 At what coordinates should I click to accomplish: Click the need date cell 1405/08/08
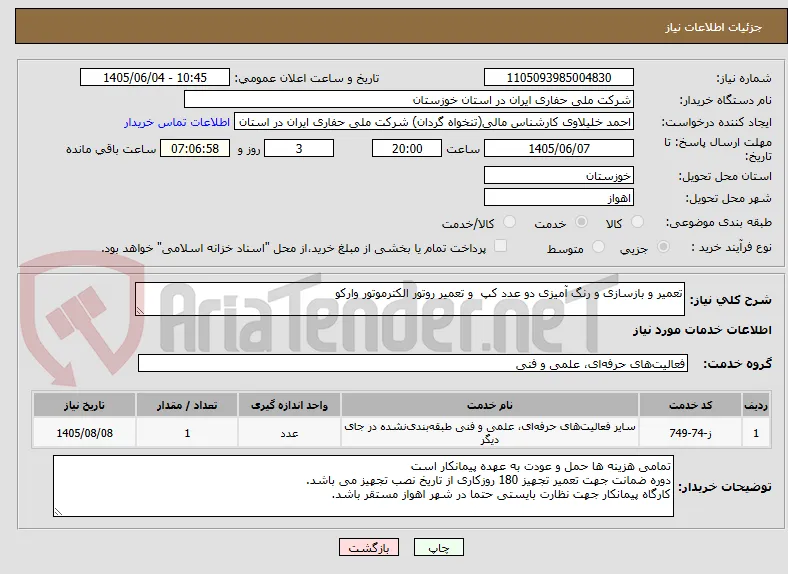(x=84, y=433)
